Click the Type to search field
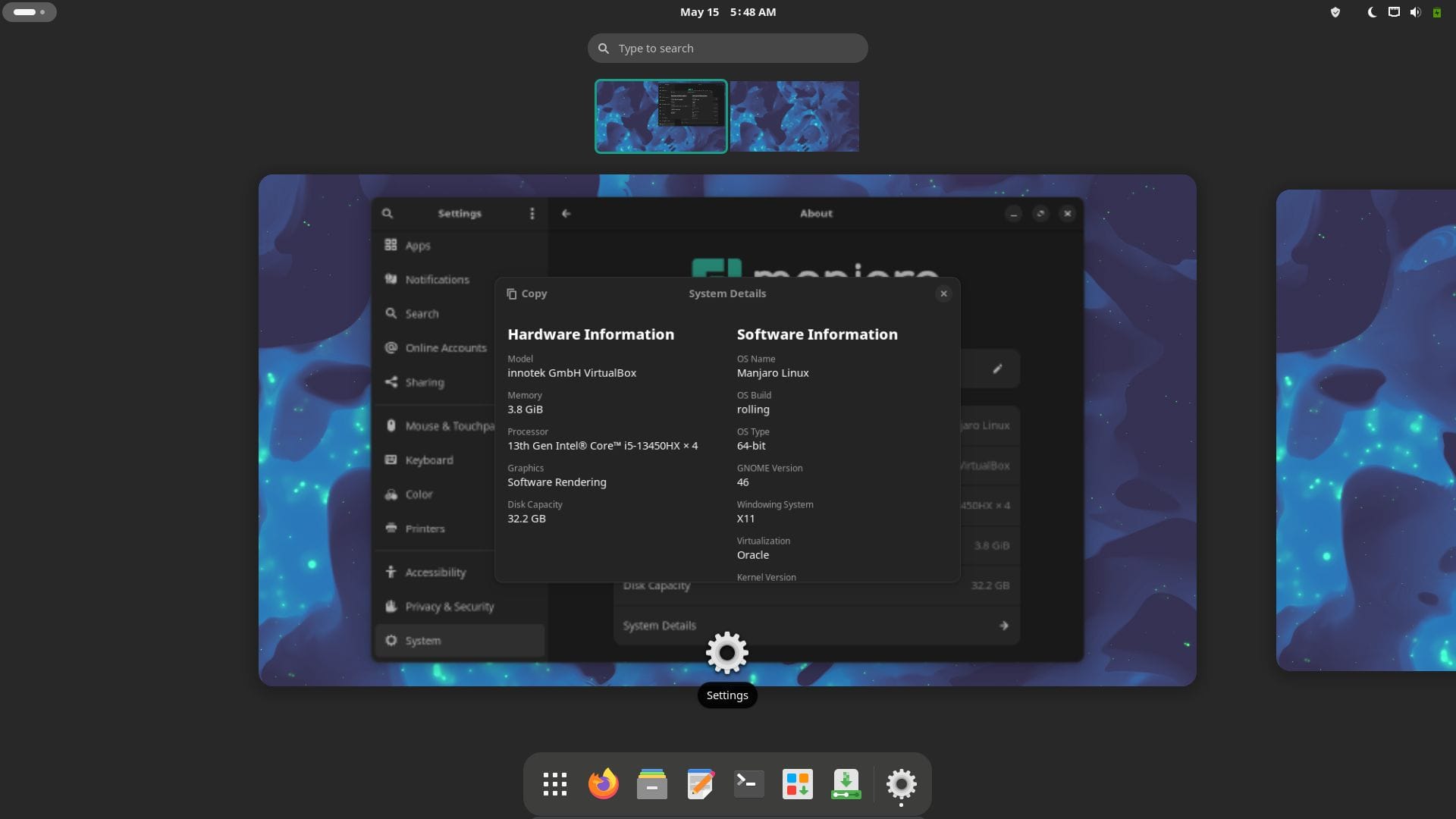 point(727,48)
